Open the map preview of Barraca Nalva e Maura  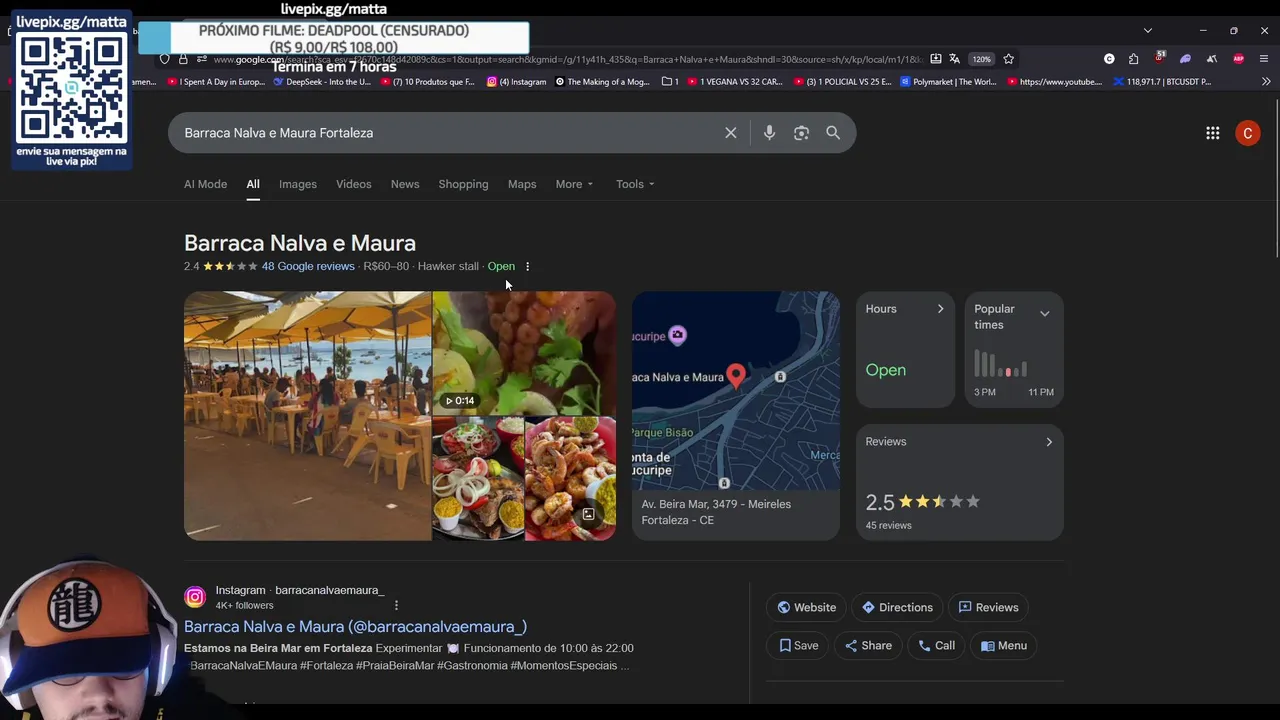[736, 391]
